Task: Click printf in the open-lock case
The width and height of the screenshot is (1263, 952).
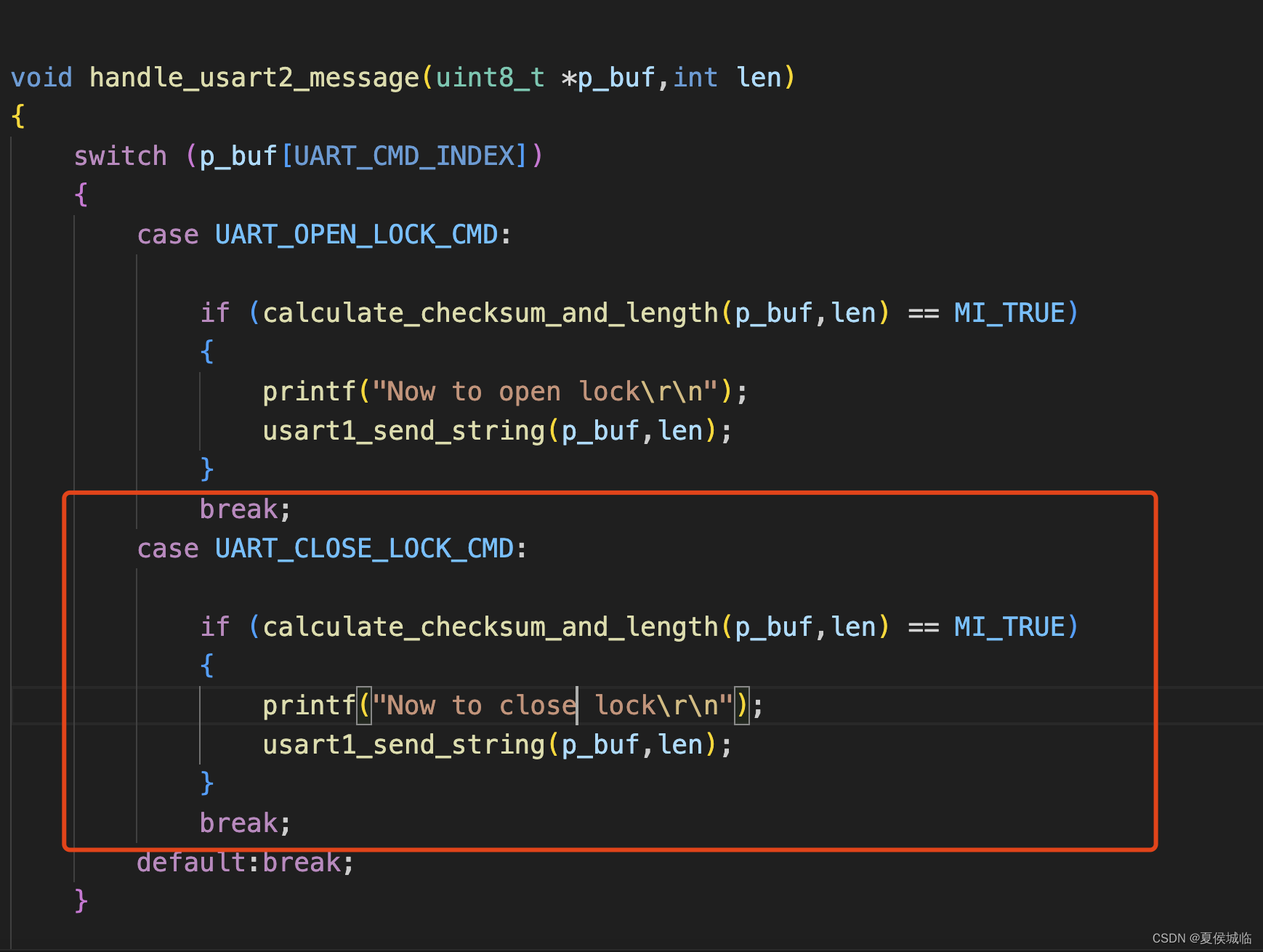Action: point(309,392)
